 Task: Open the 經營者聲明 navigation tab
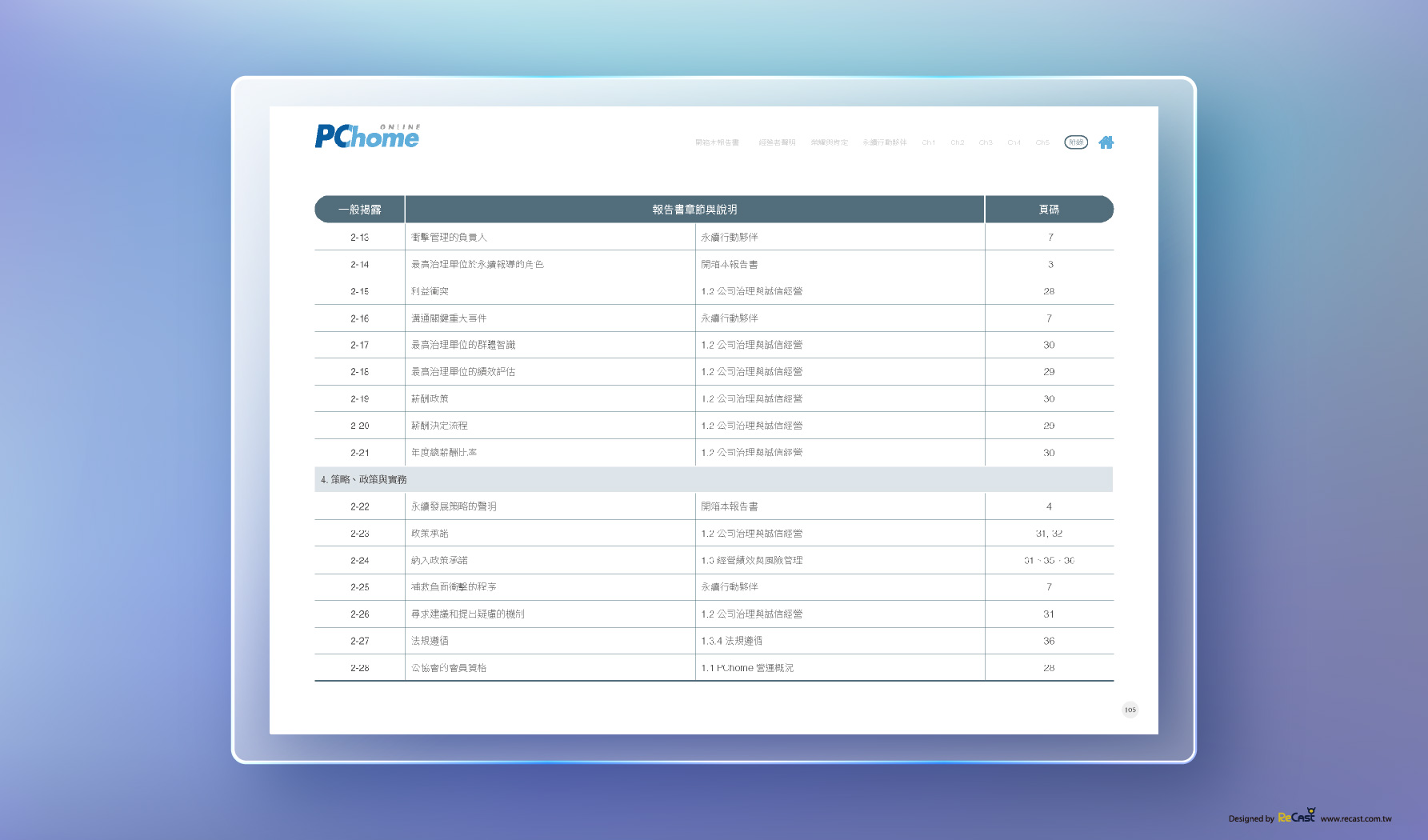777,142
